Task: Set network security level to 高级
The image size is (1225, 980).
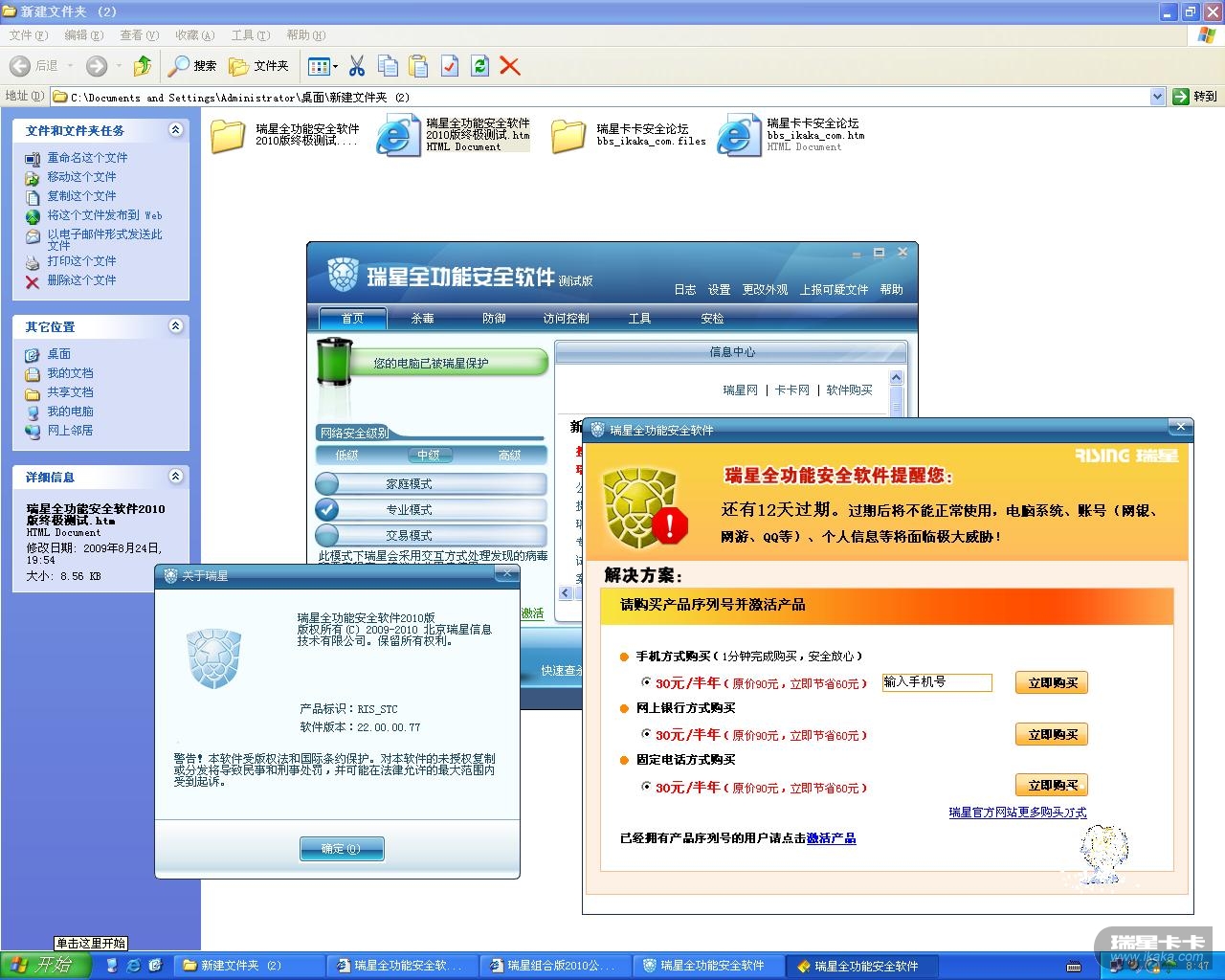Action: tap(510, 456)
